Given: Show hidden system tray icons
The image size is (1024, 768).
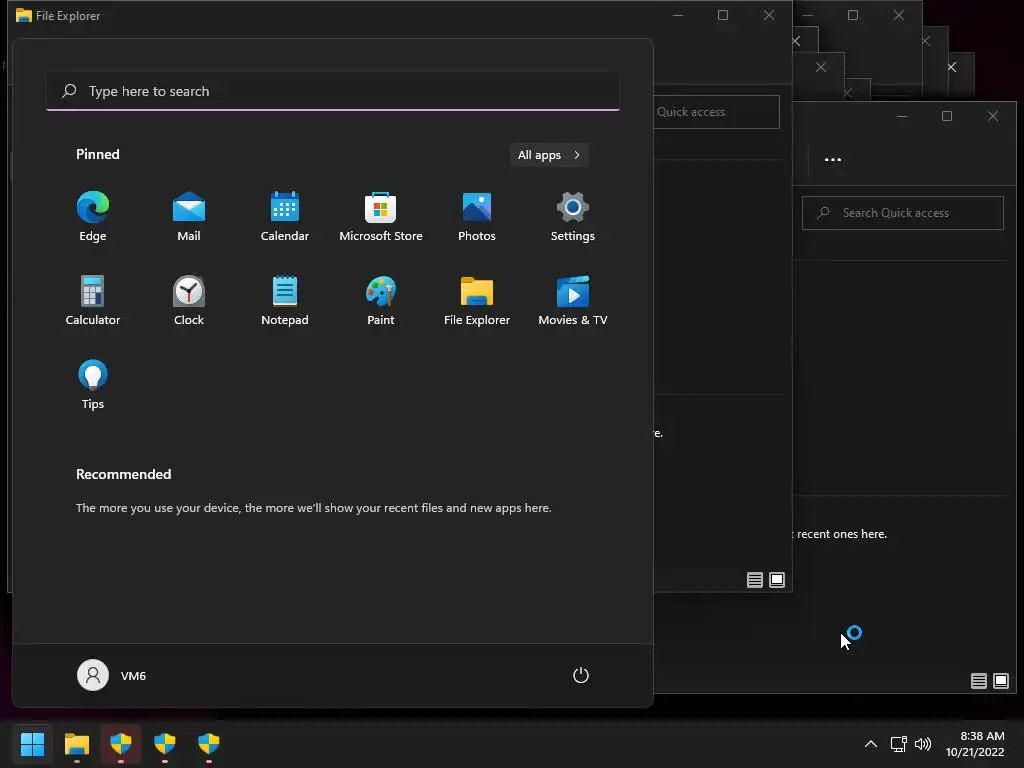Looking at the screenshot, I should tap(871, 744).
